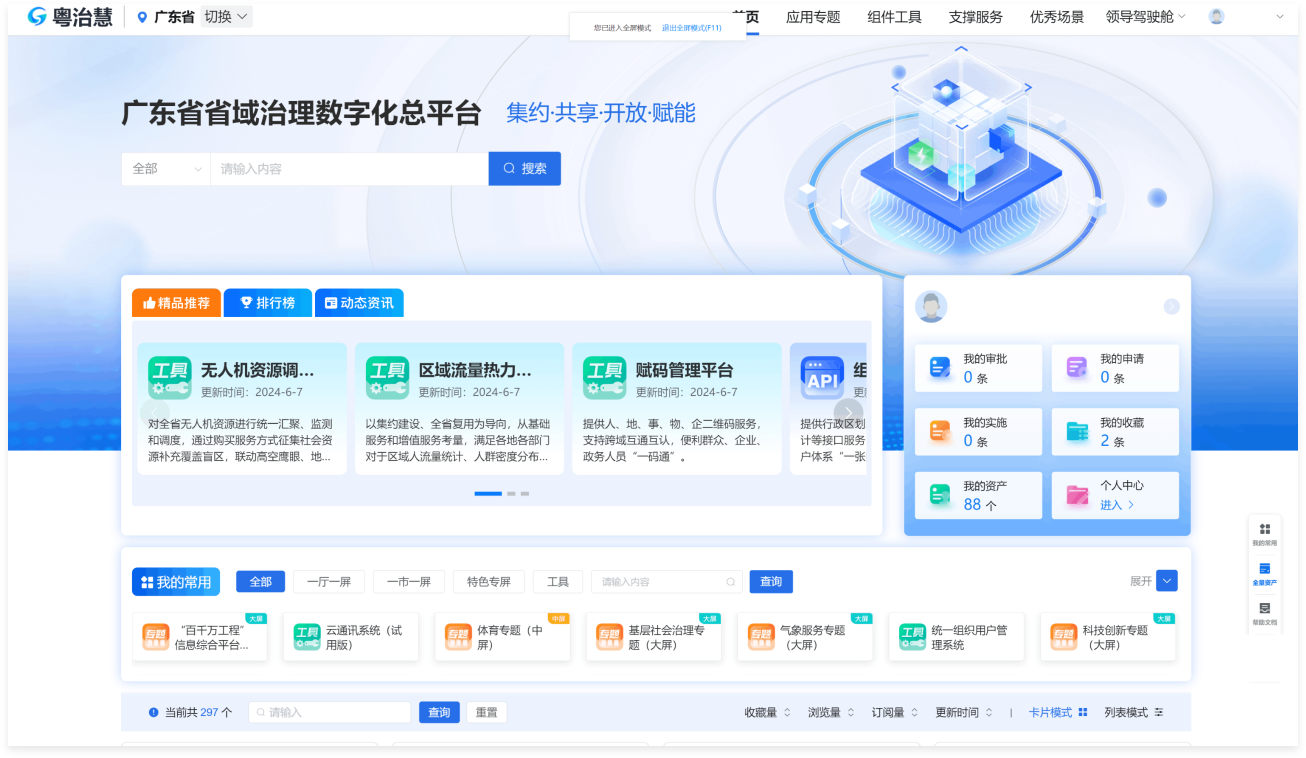
Task: Switch to 排行榜 tab
Action: pos(267,303)
